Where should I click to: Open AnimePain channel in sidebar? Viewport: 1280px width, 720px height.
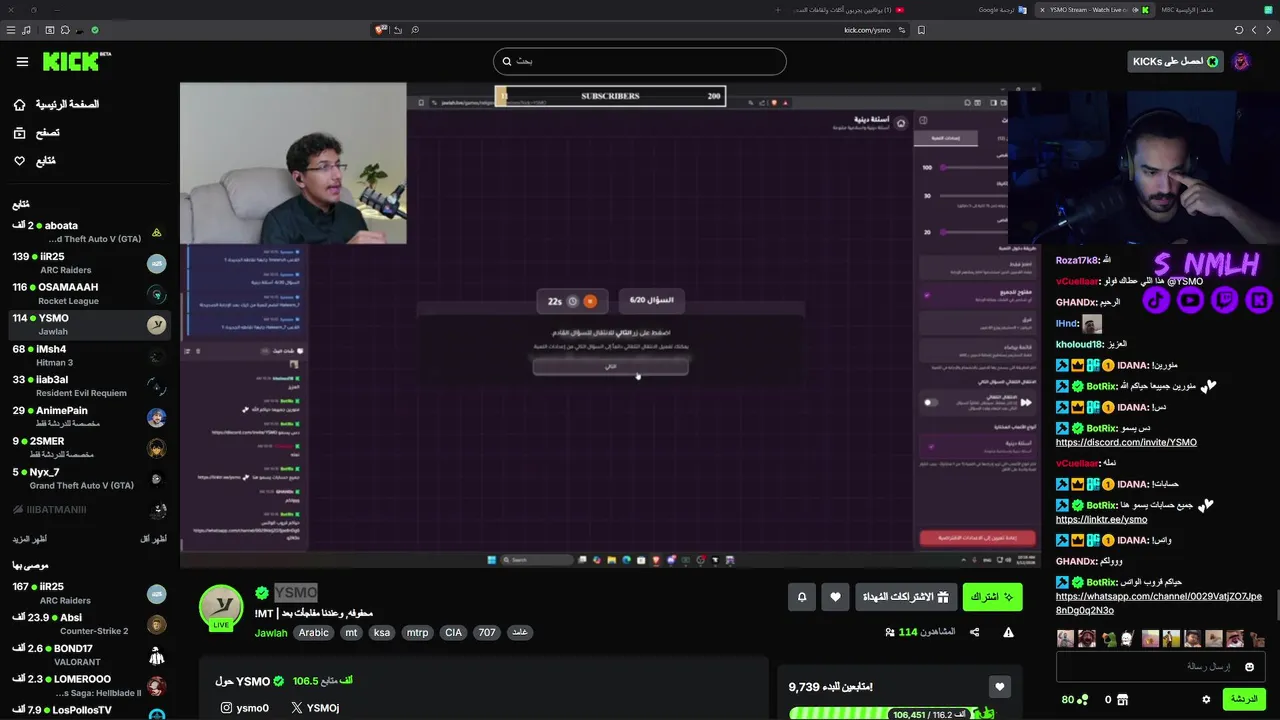coord(89,417)
